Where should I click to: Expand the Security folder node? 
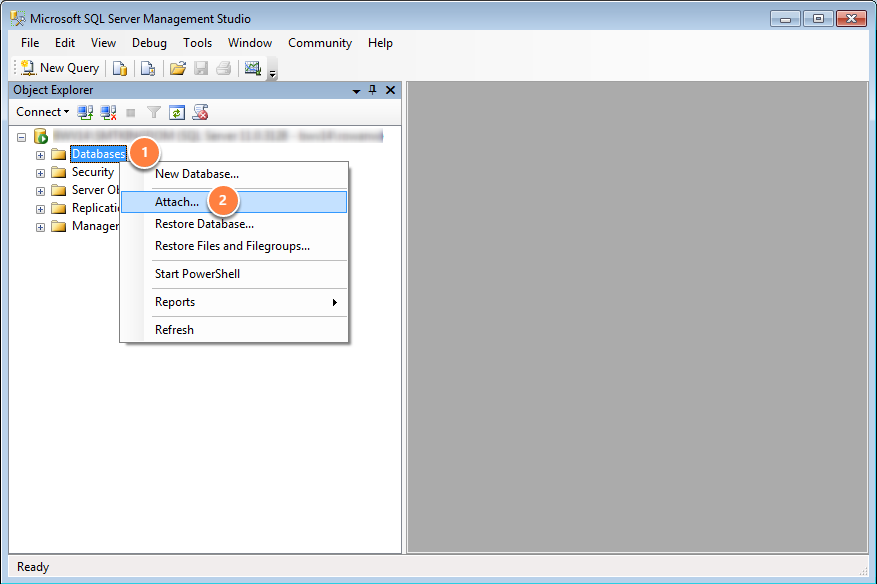[40, 173]
